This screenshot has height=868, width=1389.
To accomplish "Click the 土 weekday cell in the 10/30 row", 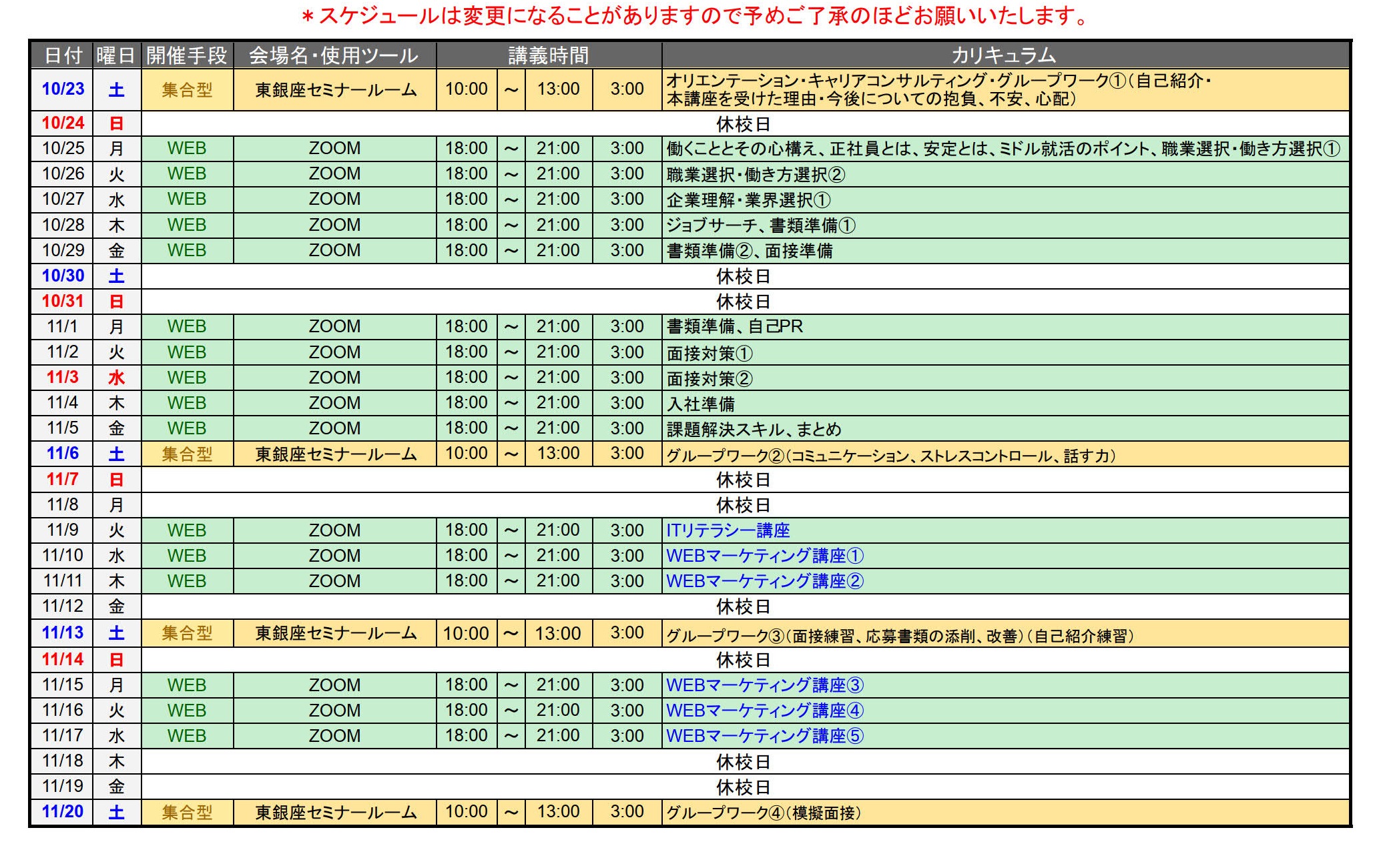I will [117, 276].
